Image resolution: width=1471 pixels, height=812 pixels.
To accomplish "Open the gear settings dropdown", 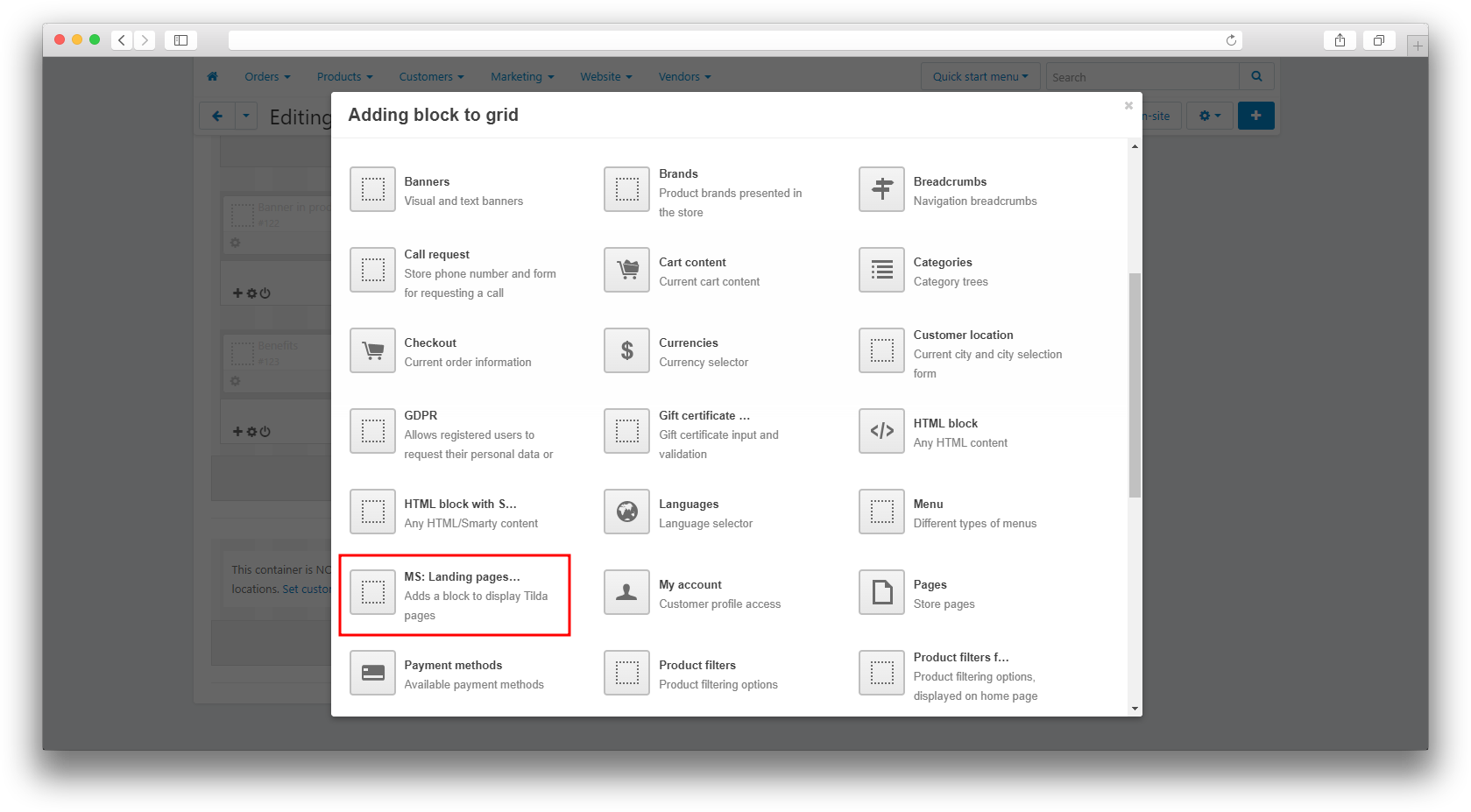I will (x=1209, y=116).
